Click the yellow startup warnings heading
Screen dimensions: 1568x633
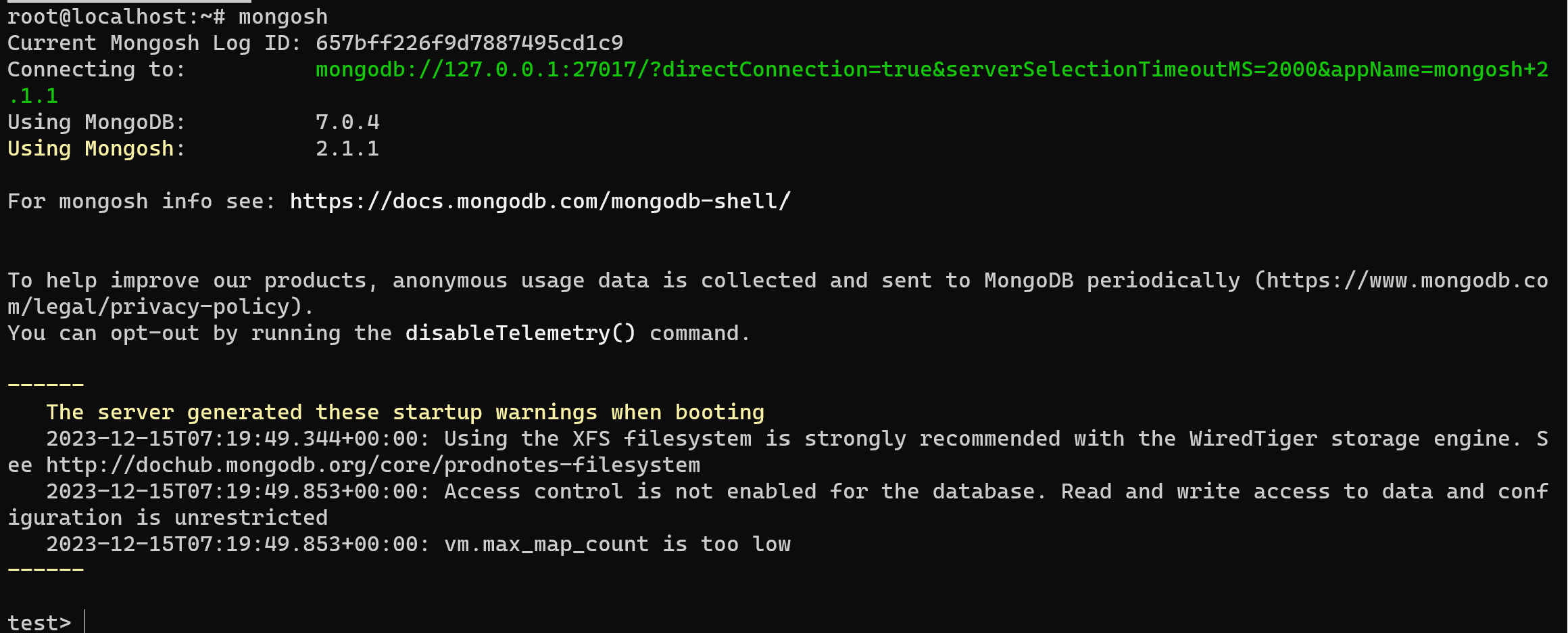pos(405,413)
